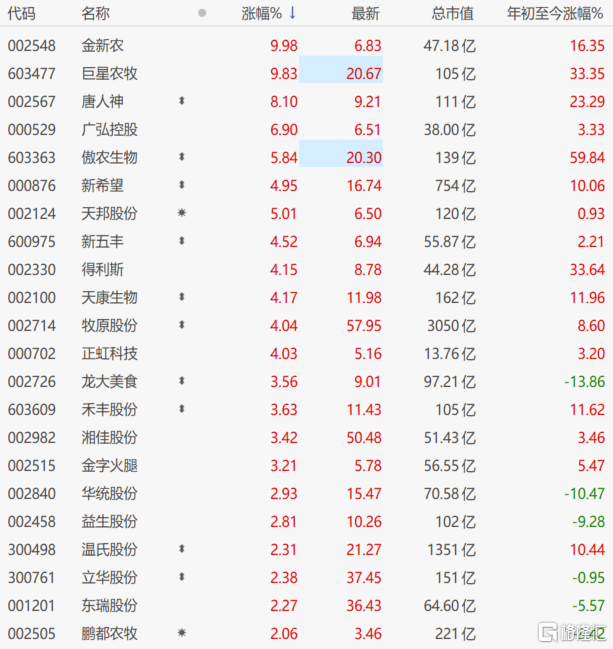Screen dimensions: 613x649
Task: Click year-to-date value 59.84
Action: point(587,158)
